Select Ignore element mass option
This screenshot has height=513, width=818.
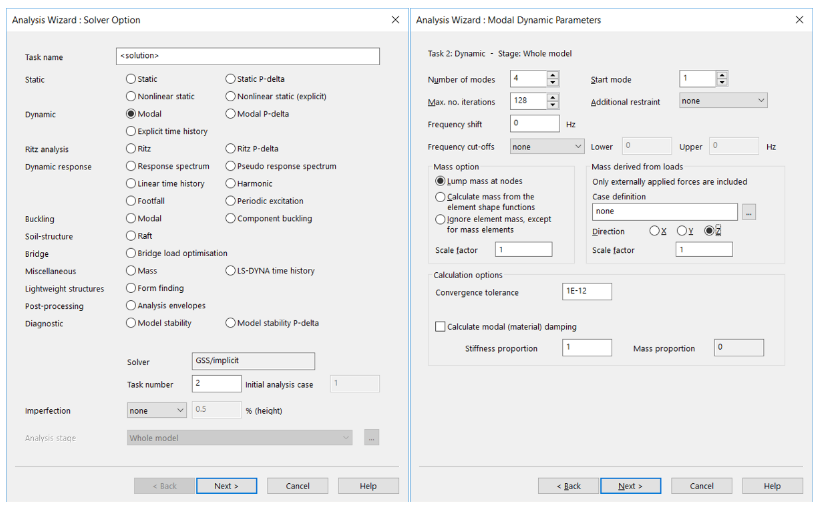440,219
